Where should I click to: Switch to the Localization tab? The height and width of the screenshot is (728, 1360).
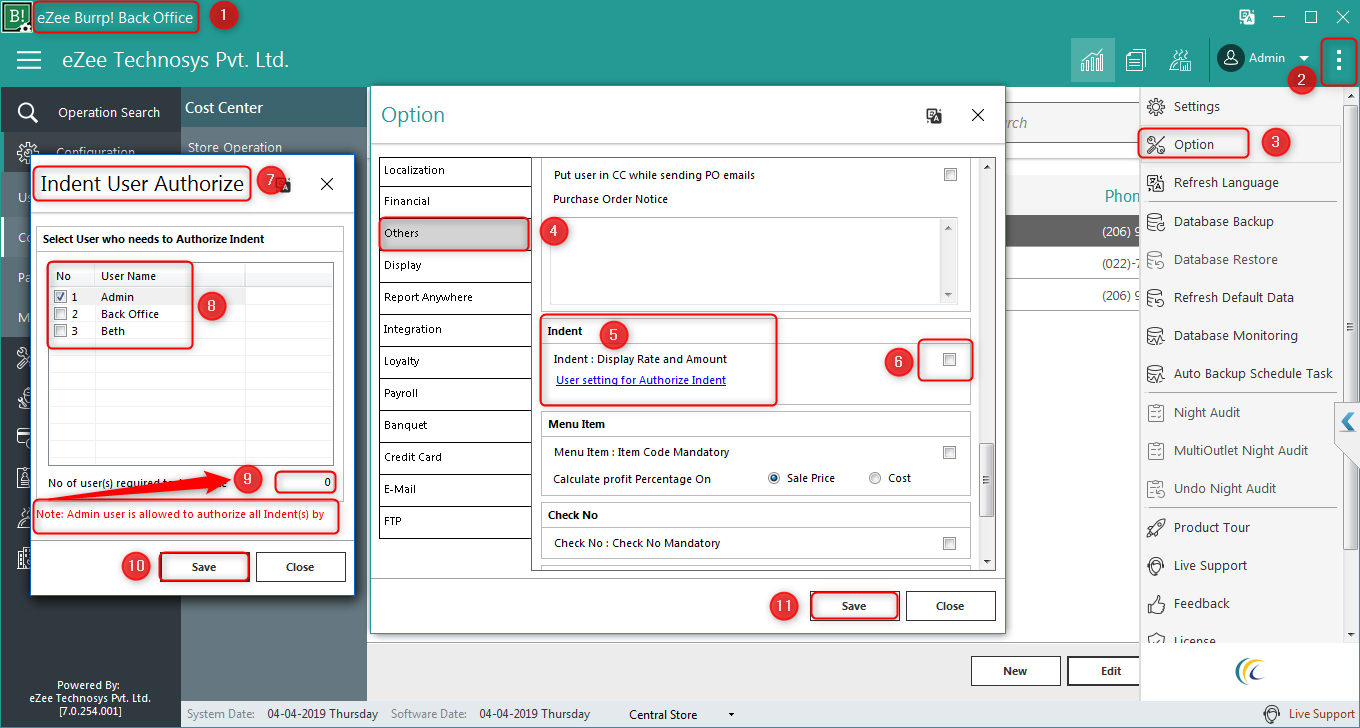tap(455, 170)
